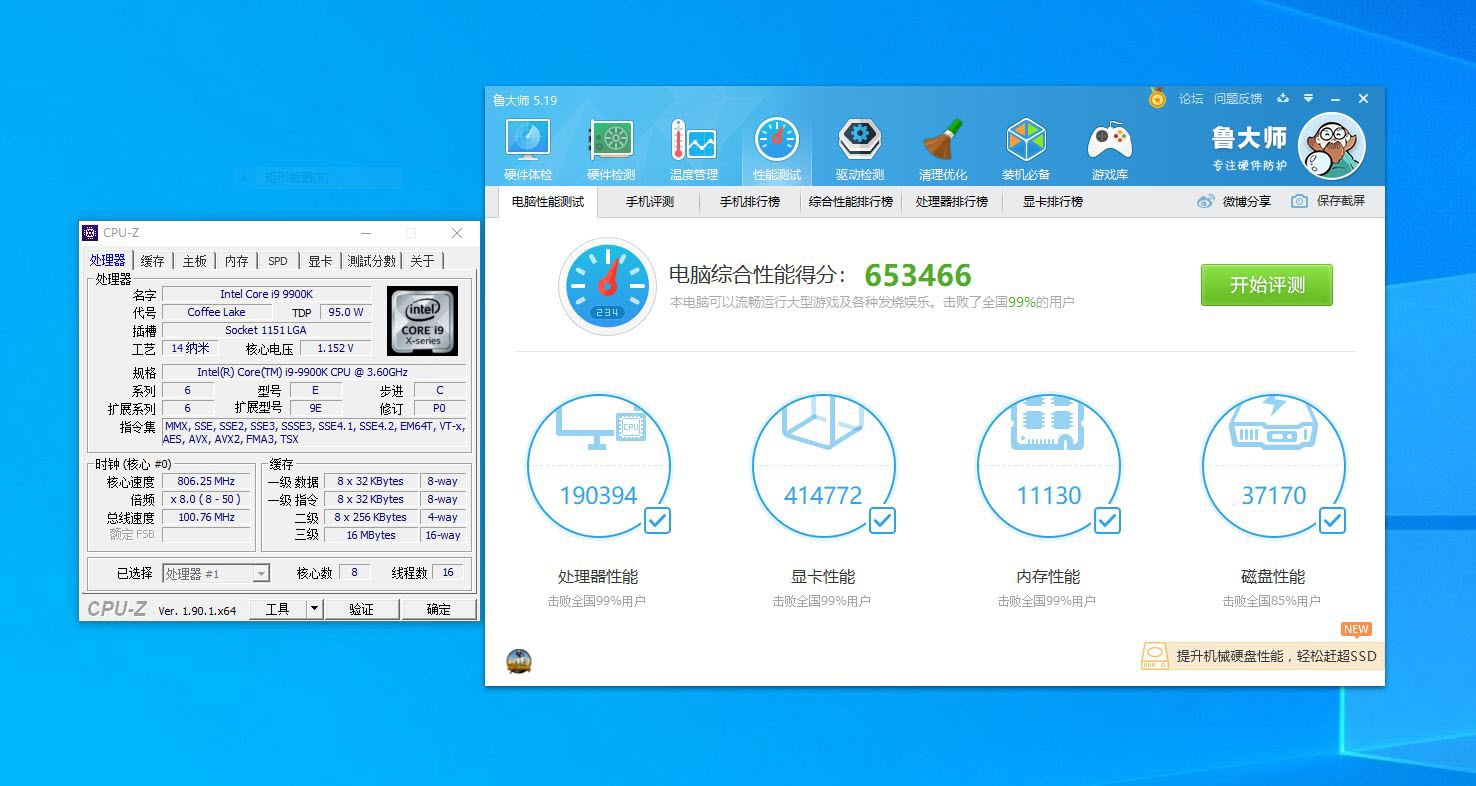Click the CPU-Z title bar app icon

click(90, 233)
